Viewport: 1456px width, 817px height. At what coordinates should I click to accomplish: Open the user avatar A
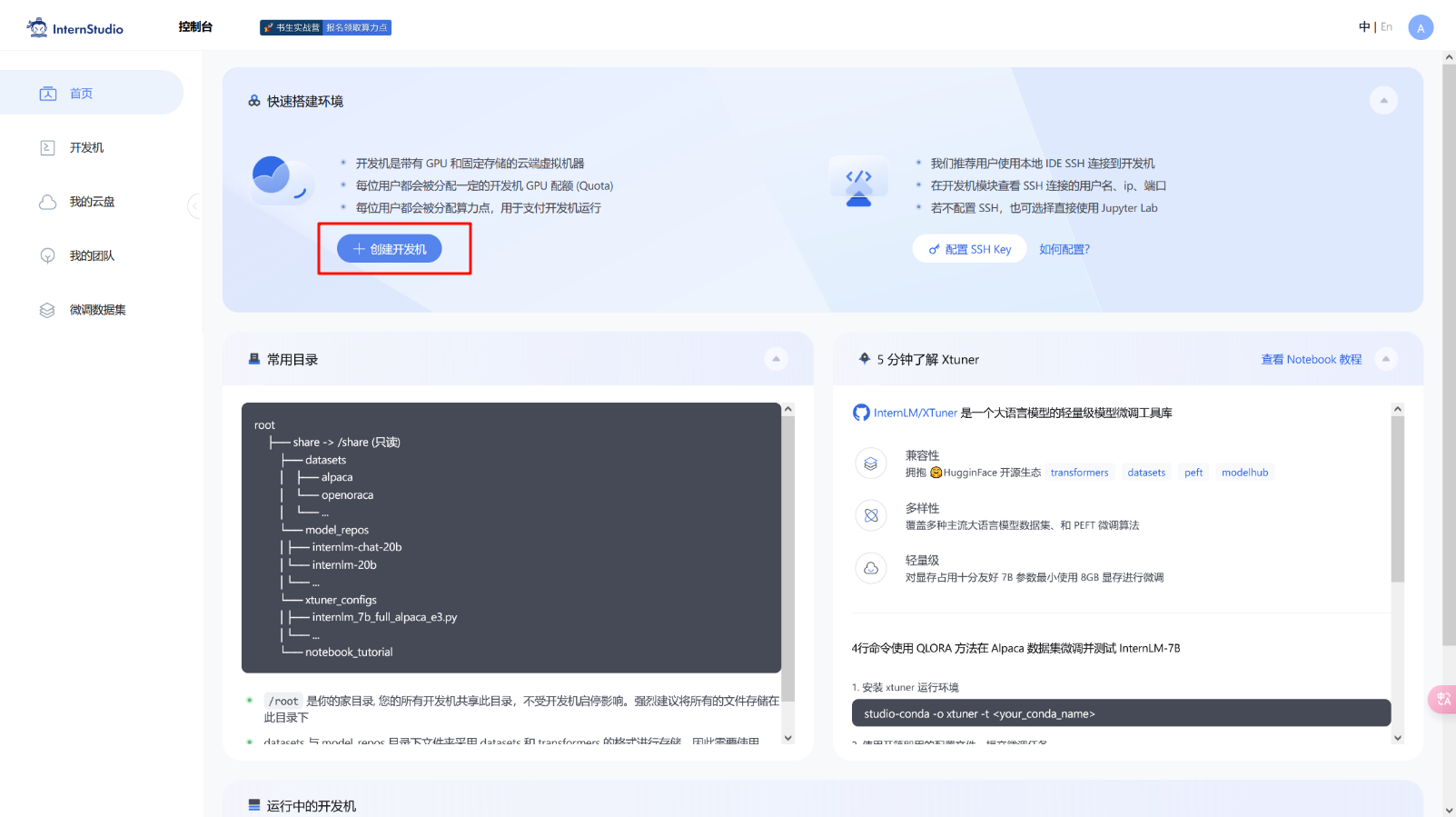(1421, 27)
